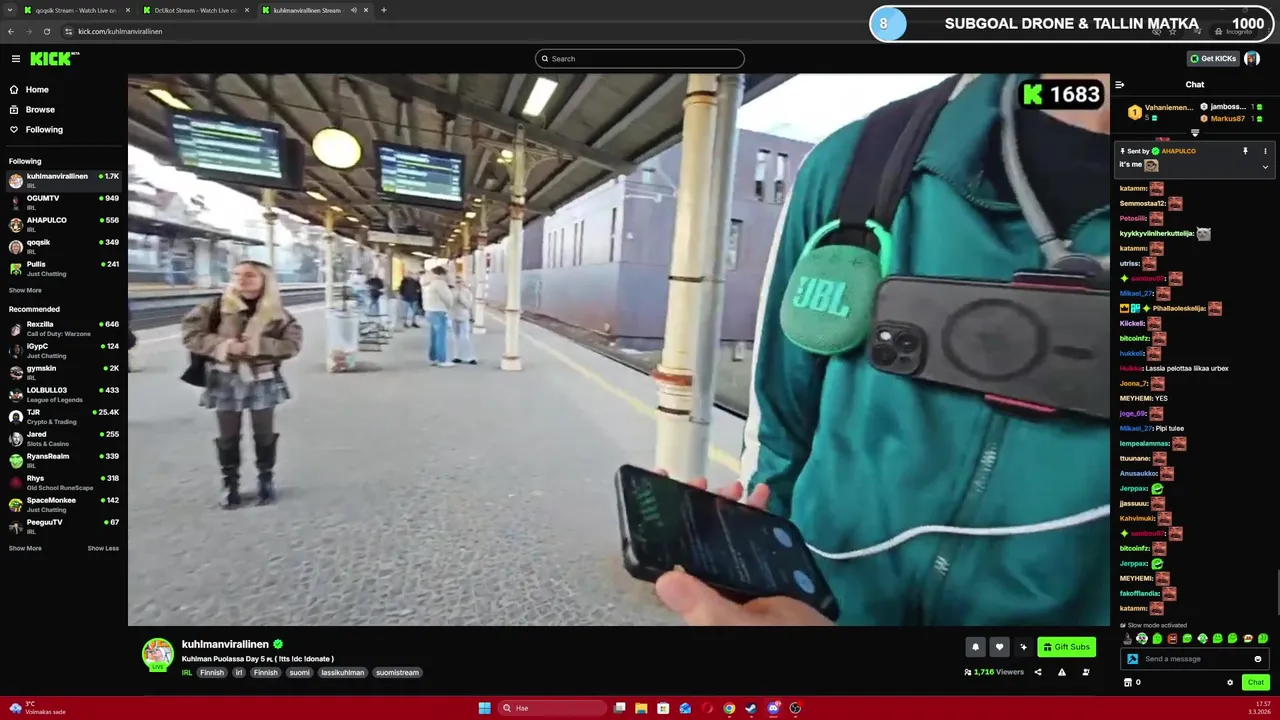
Task: Expand Show More under Recommended
Action: (x=25, y=548)
